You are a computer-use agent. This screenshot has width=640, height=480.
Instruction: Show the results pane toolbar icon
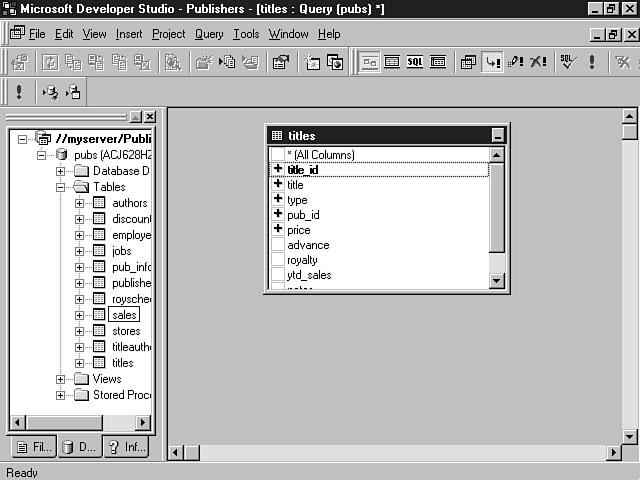pyautogui.click(x=438, y=62)
